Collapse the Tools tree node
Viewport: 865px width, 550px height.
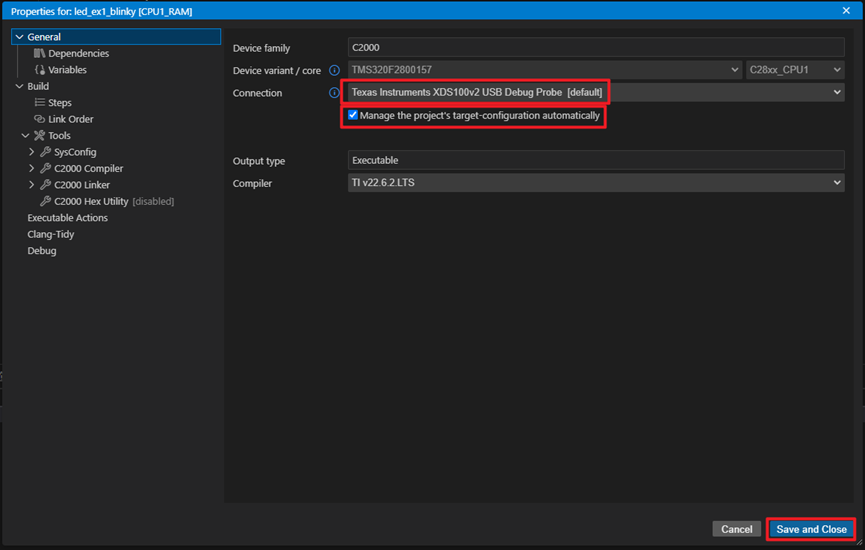[x=25, y=135]
